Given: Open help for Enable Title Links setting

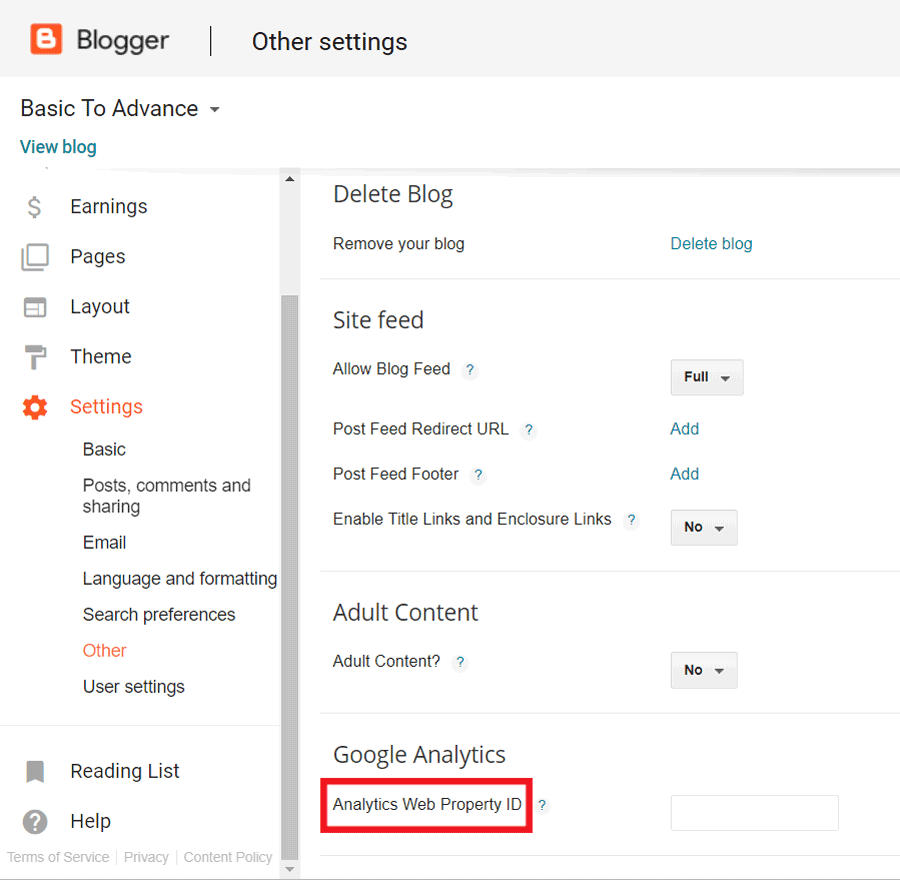Looking at the screenshot, I should tap(631, 520).
